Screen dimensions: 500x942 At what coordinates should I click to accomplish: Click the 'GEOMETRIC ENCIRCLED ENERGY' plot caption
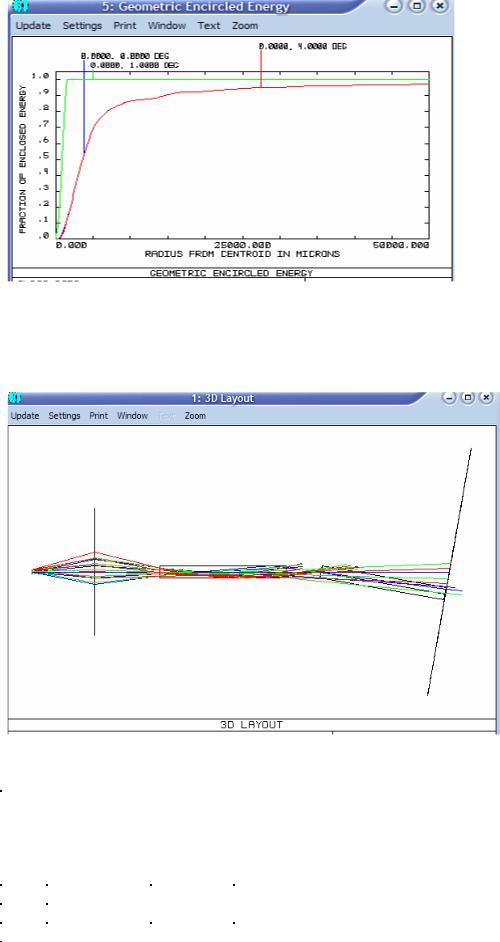pyautogui.click(x=231, y=273)
